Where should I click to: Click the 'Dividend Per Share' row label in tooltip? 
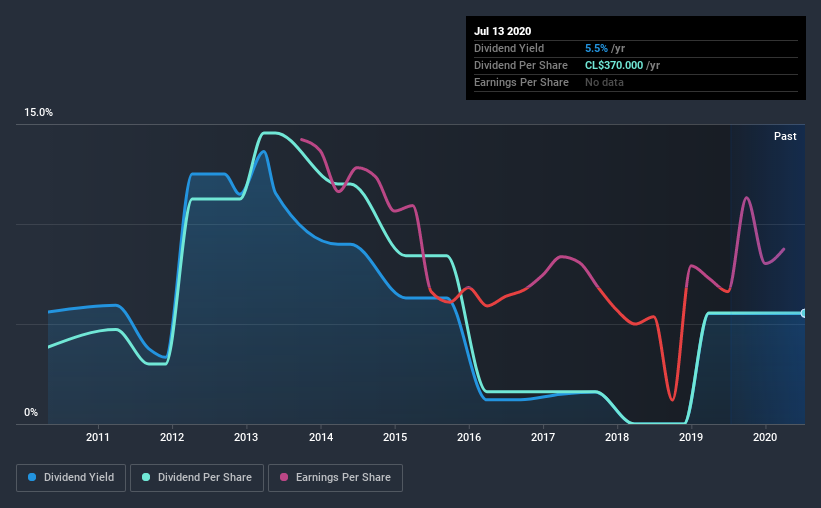(521, 65)
